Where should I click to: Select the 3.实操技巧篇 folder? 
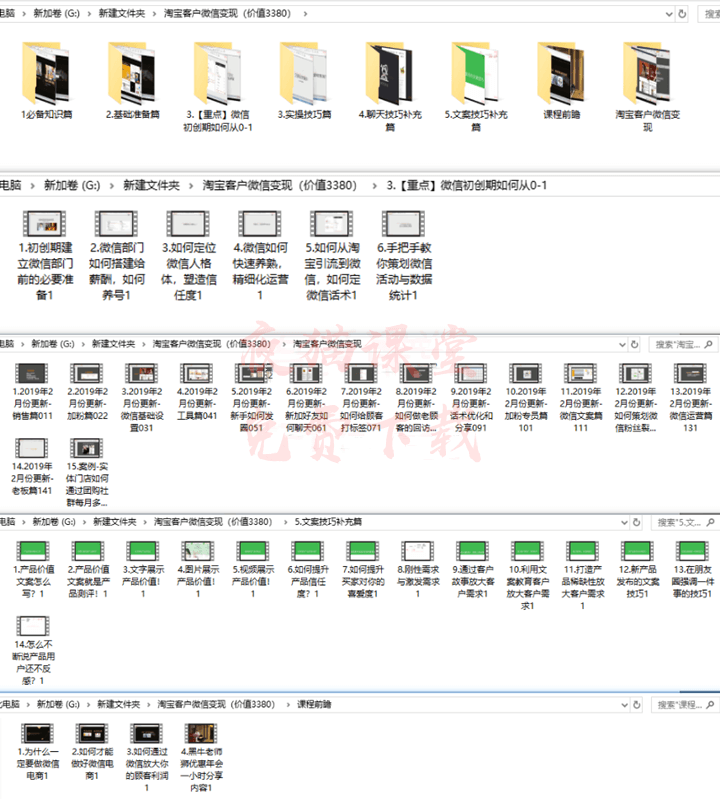pyautogui.click(x=304, y=82)
